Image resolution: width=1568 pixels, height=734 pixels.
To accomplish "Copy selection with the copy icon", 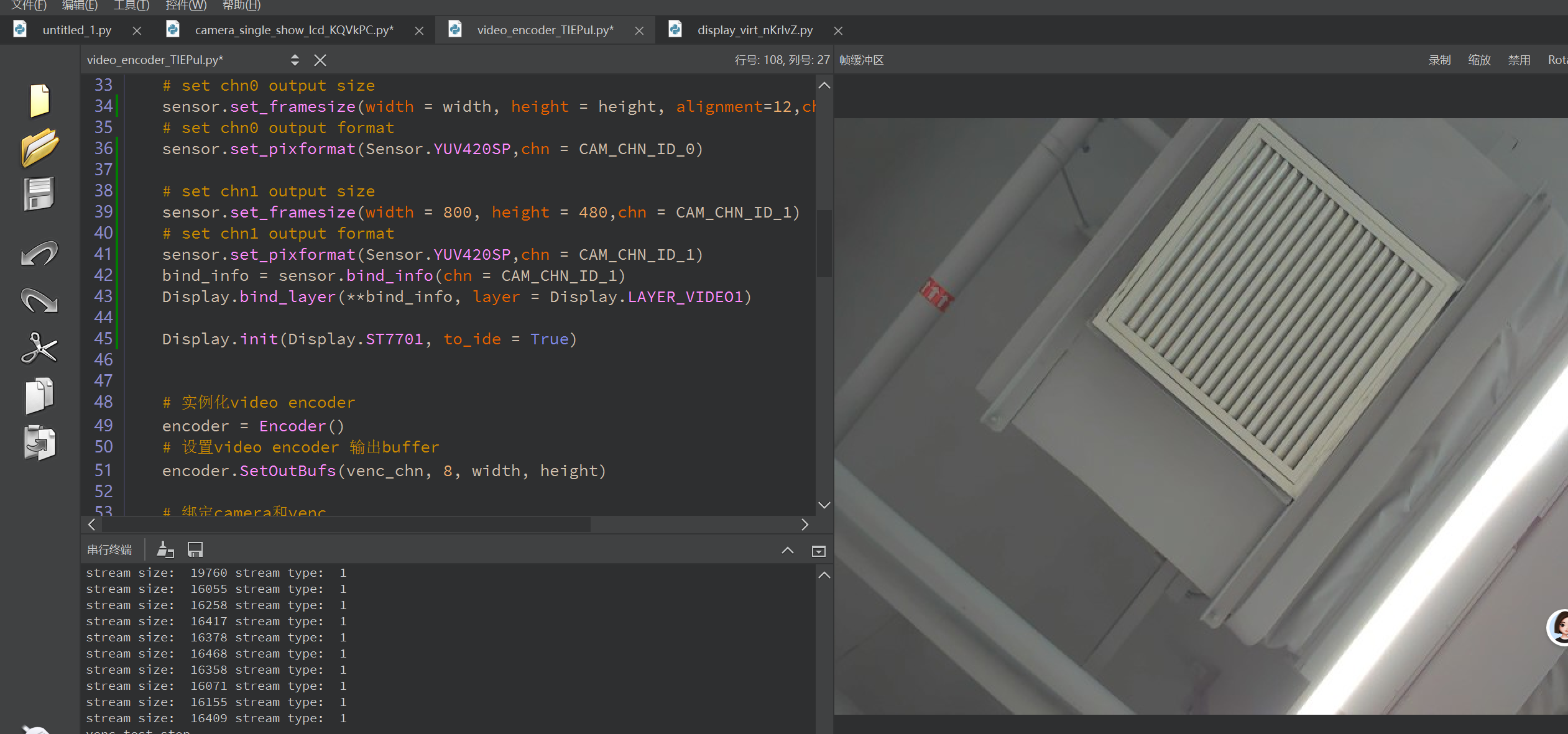I will click(x=40, y=395).
